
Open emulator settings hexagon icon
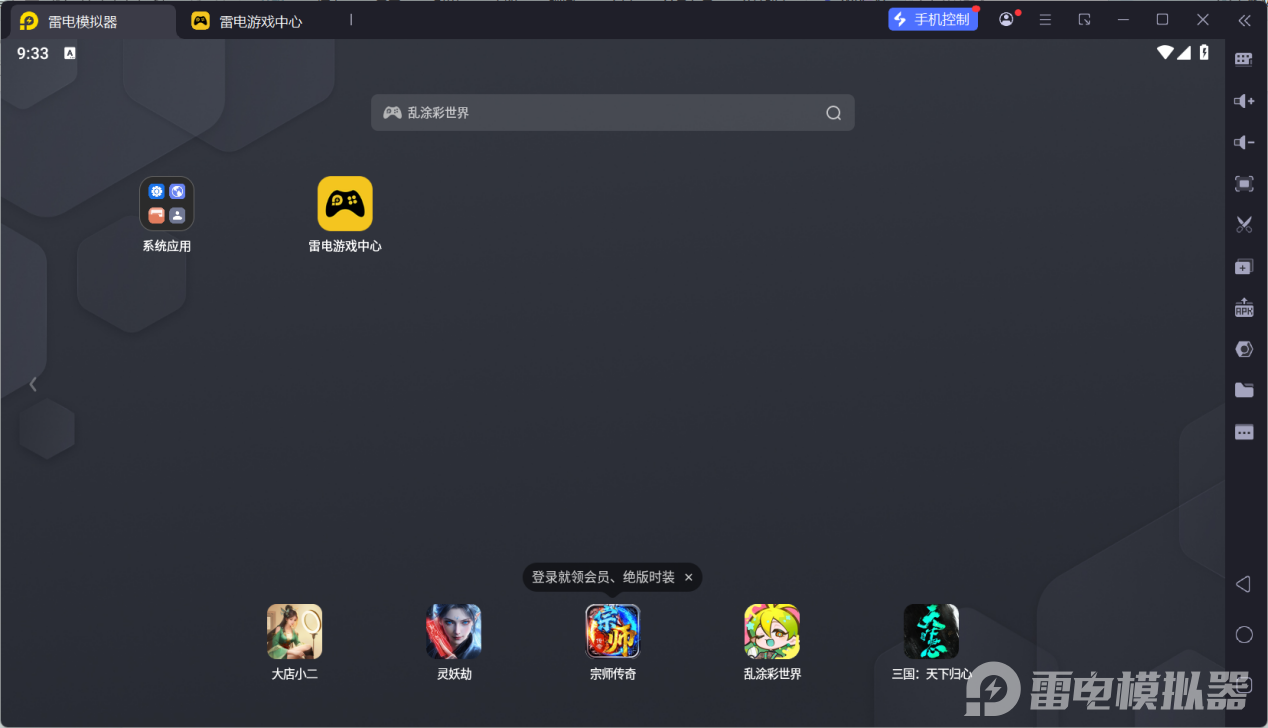(x=1244, y=349)
